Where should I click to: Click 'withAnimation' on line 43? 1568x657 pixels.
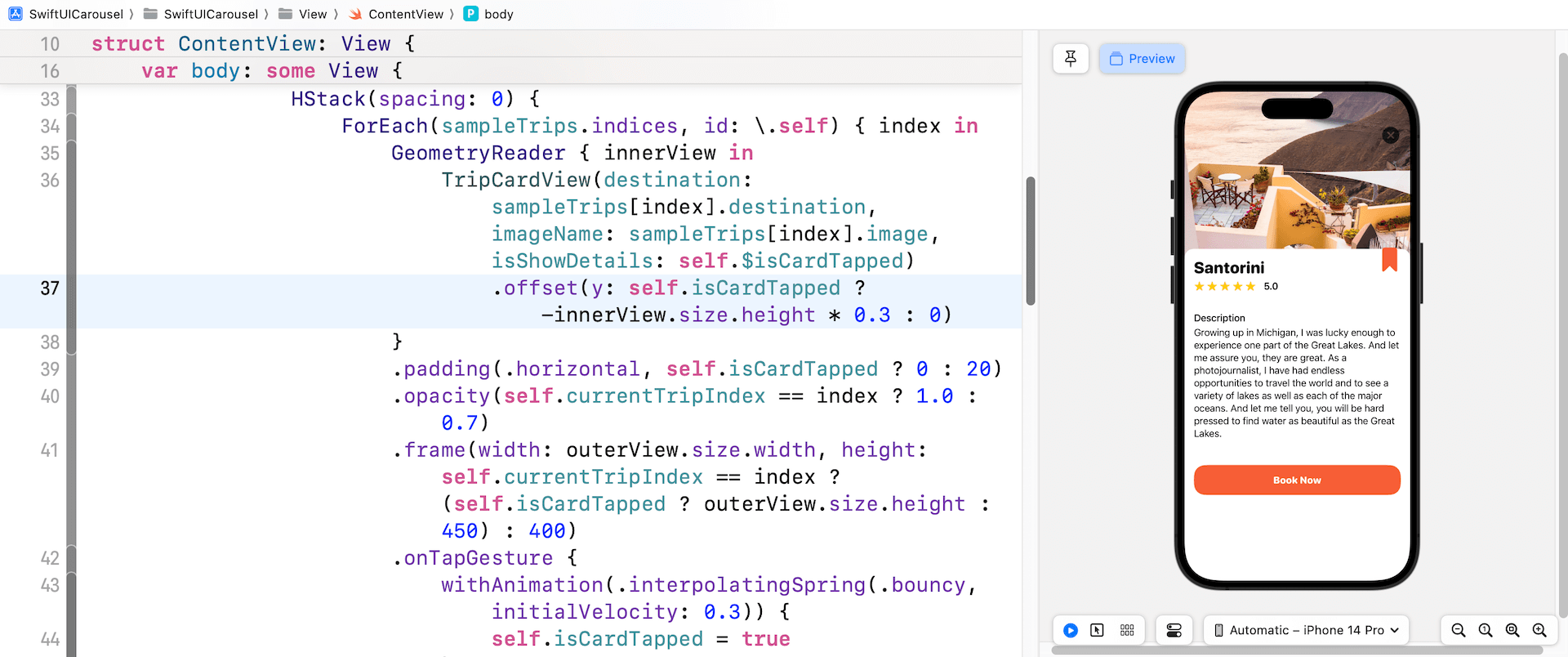click(x=523, y=585)
